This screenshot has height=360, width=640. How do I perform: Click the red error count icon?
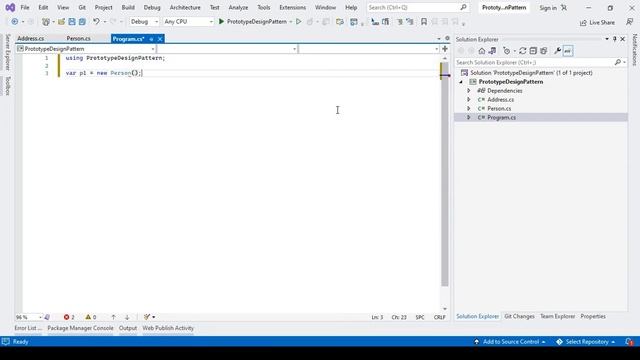(x=66, y=317)
